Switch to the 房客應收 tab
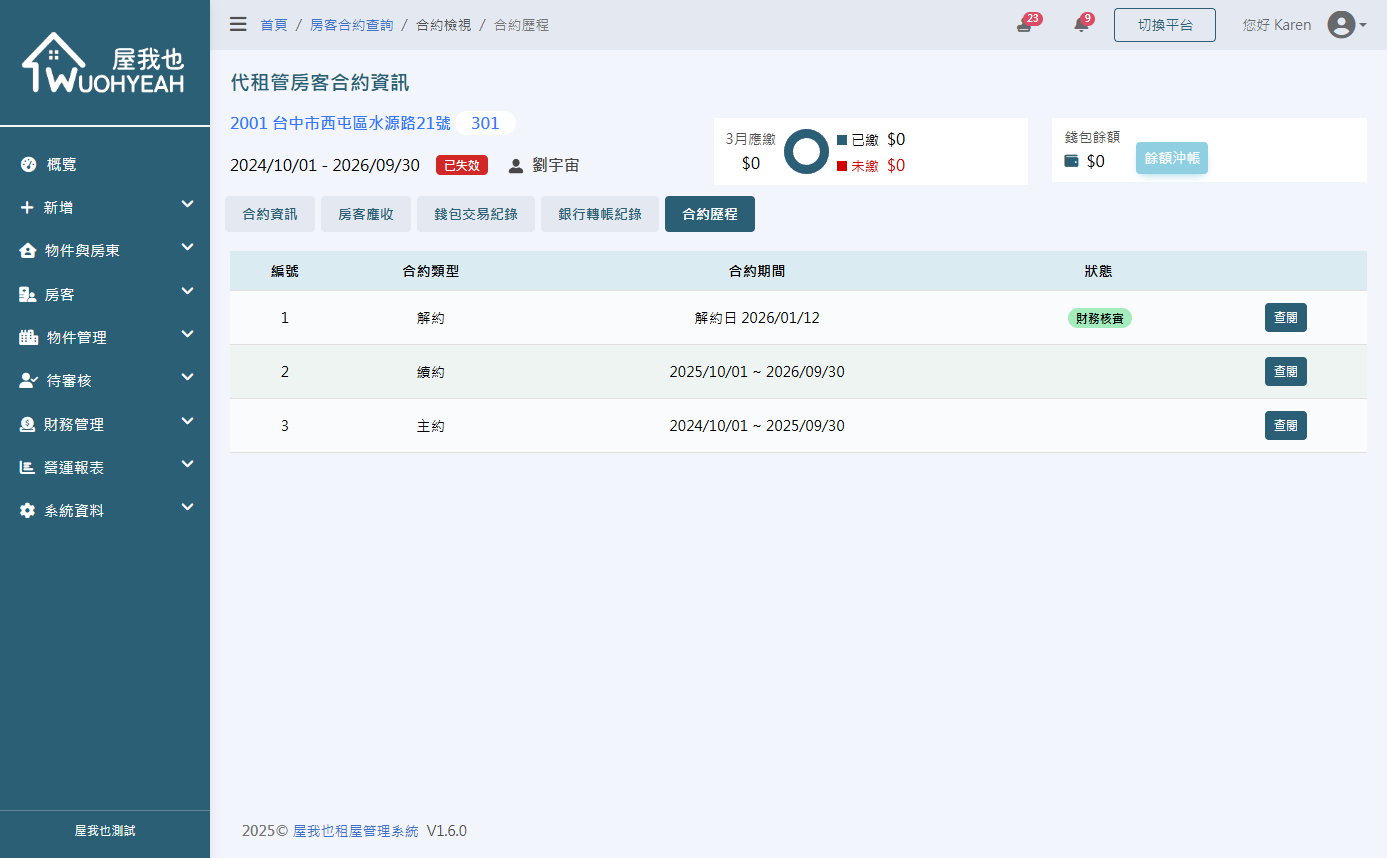Viewport: 1387px width, 858px height. [x=365, y=213]
